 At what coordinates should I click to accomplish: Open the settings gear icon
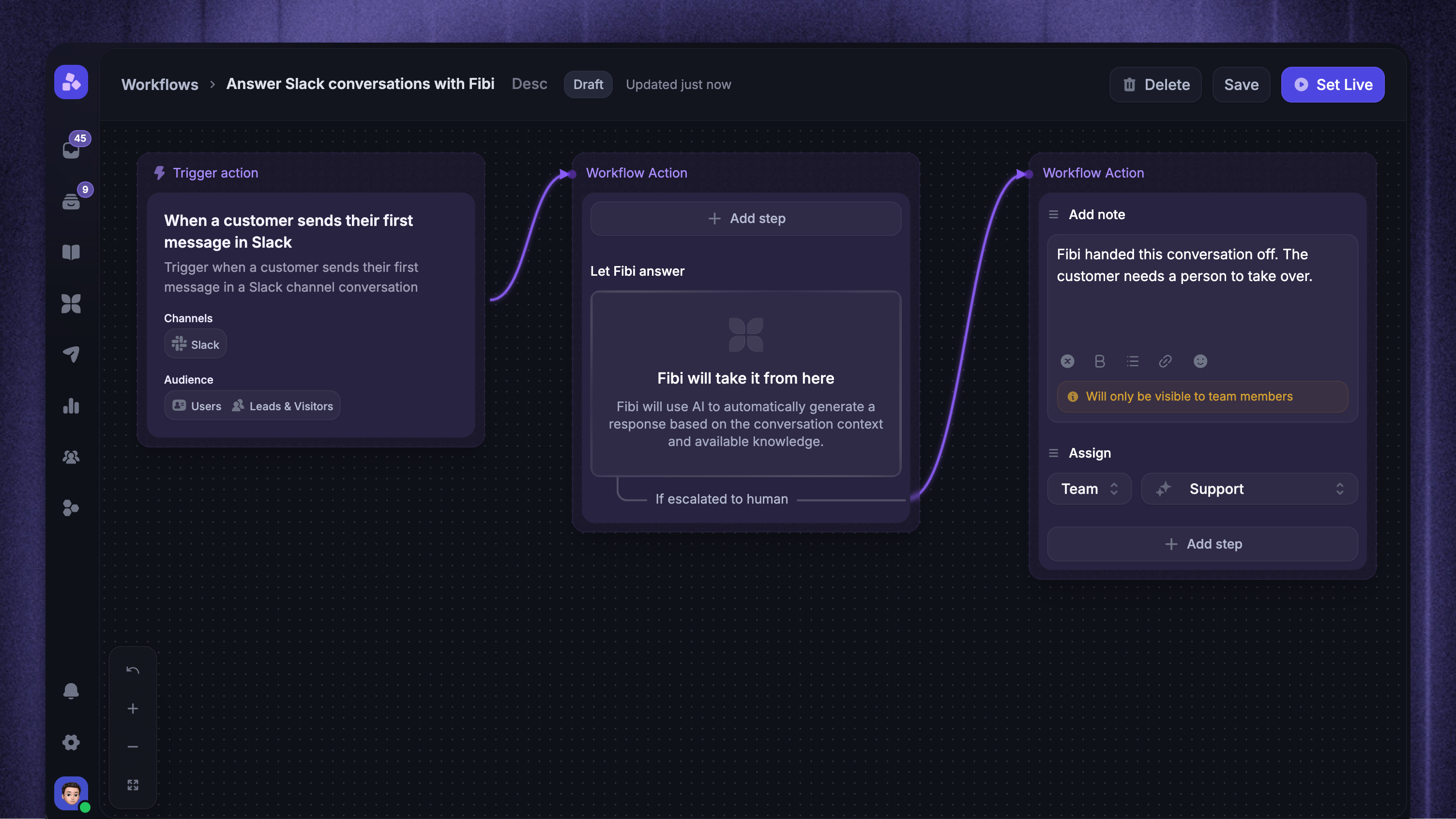point(71,742)
